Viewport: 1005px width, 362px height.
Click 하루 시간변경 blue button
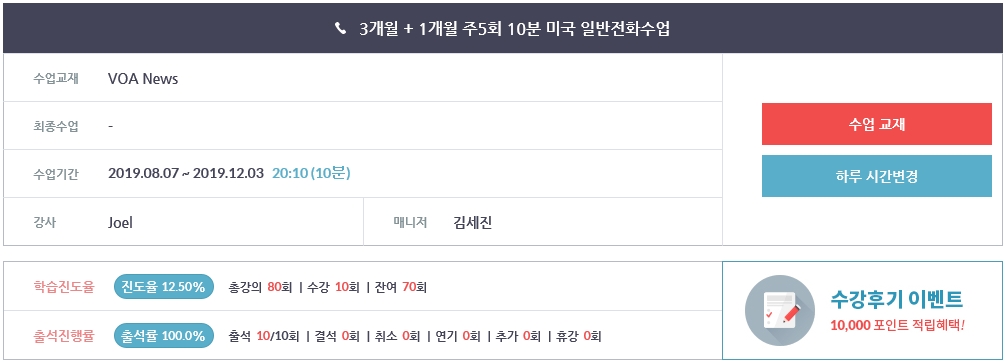tap(876, 176)
